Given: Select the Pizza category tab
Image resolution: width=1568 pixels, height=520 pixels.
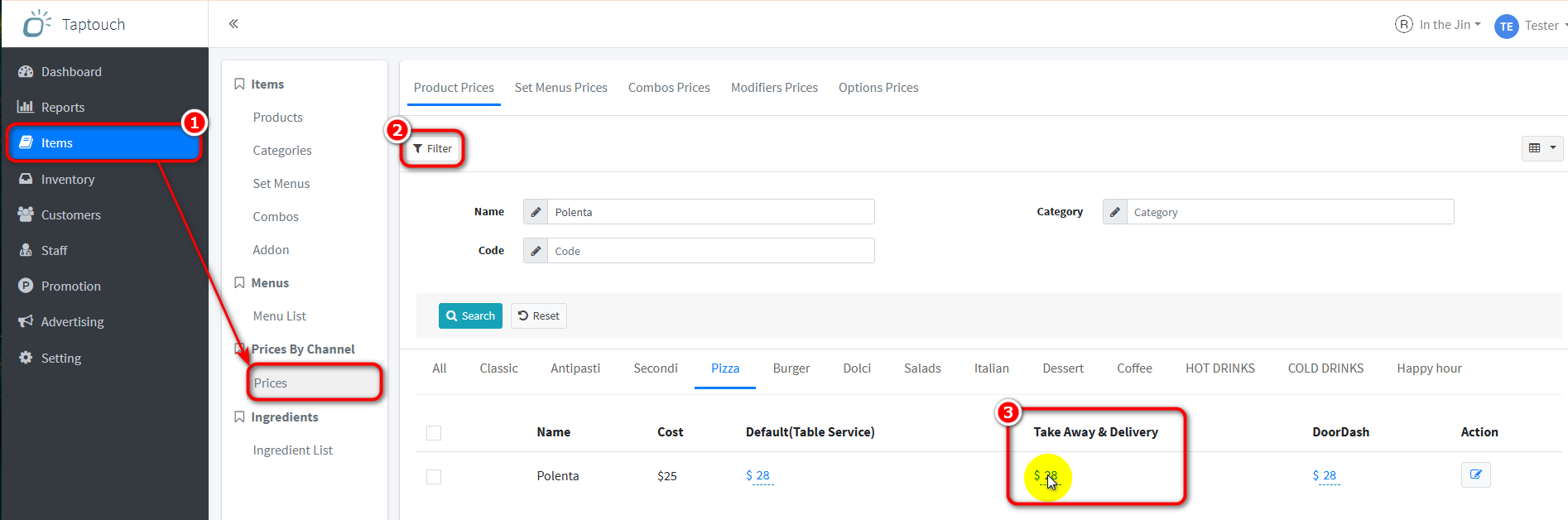Looking at the screenshot, I should point(725,368).
